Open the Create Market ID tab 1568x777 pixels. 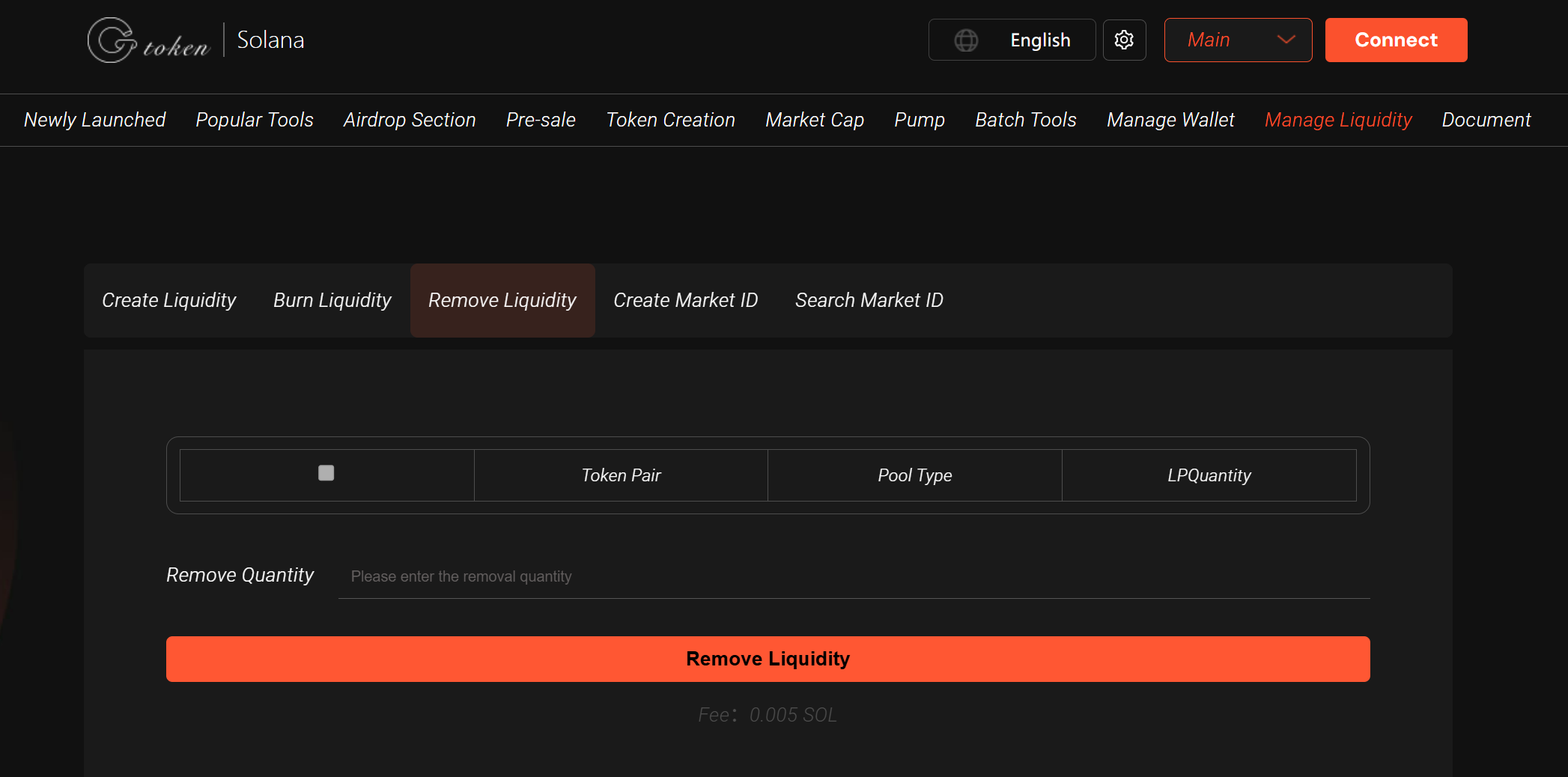point(685,300)
